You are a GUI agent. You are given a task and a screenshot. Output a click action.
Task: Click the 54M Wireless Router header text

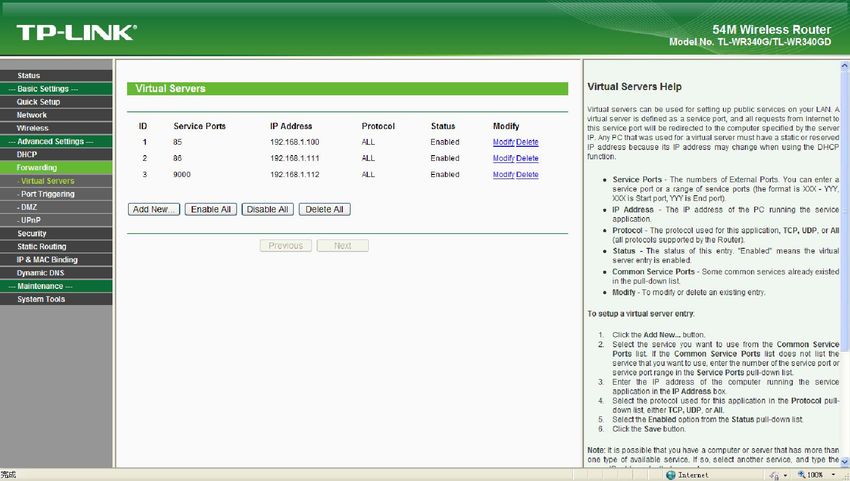pyautogui.click(x=771, y=30)
